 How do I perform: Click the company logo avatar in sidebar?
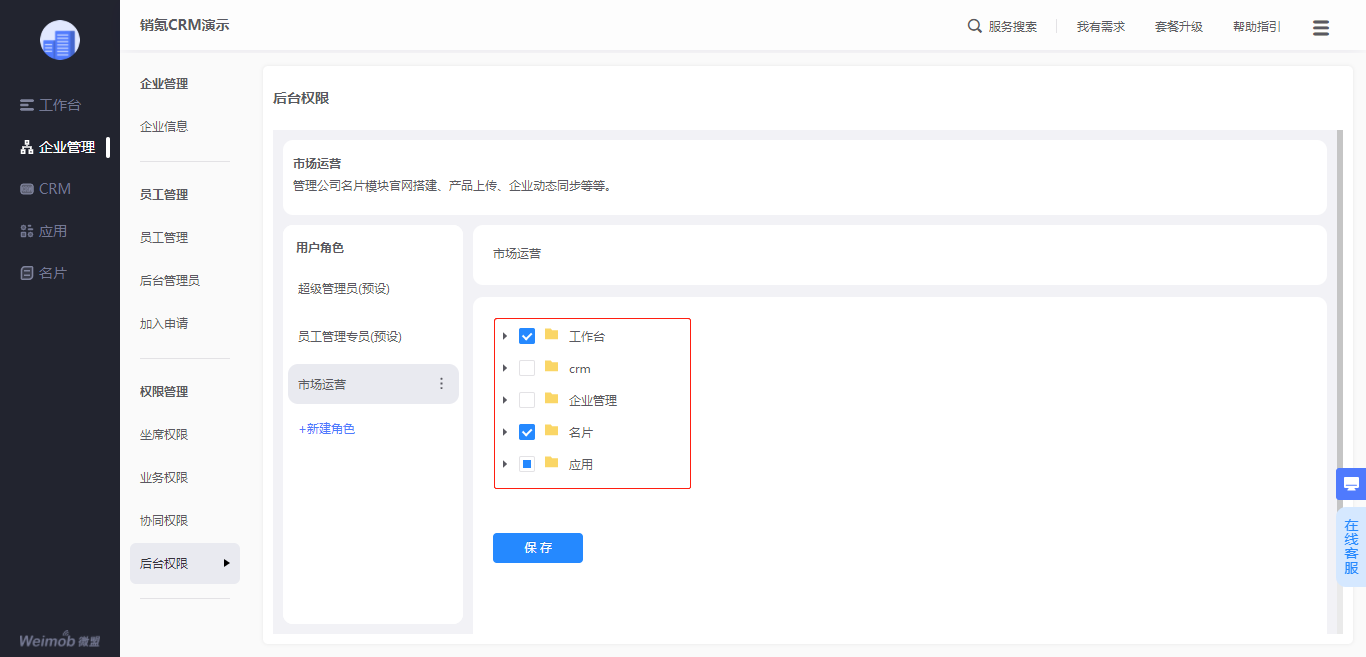[60, 40]
